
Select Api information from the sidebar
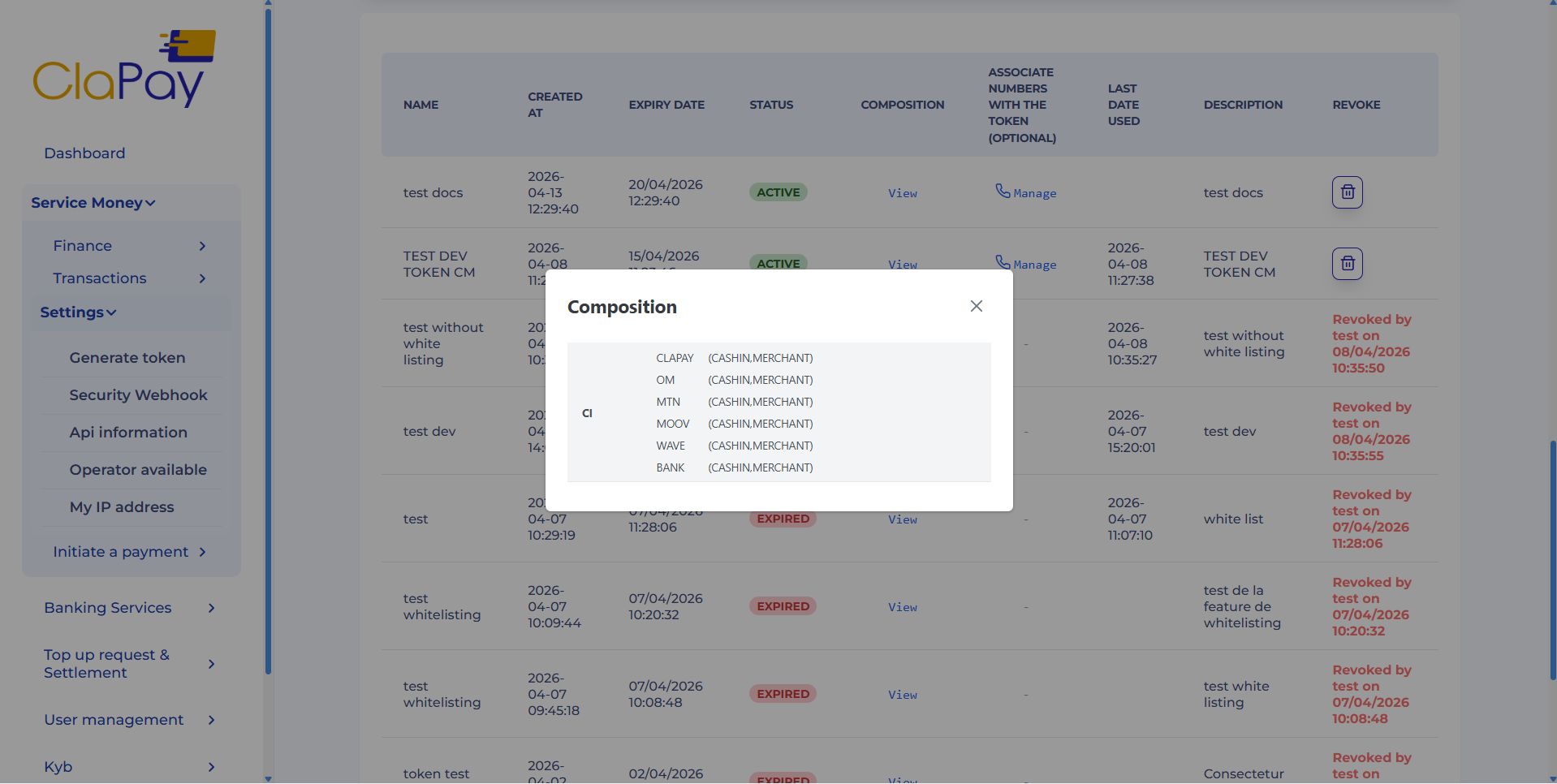coord(128,432)
